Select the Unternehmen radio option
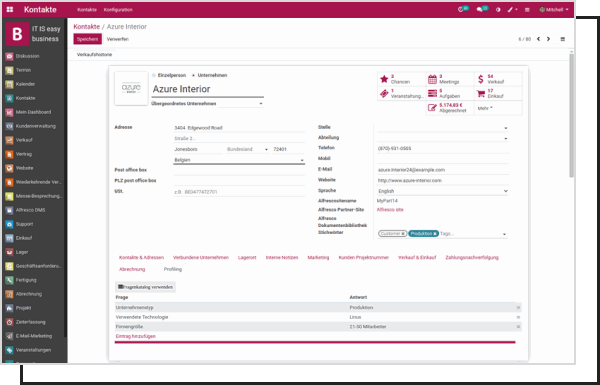 tap(193, 75)
